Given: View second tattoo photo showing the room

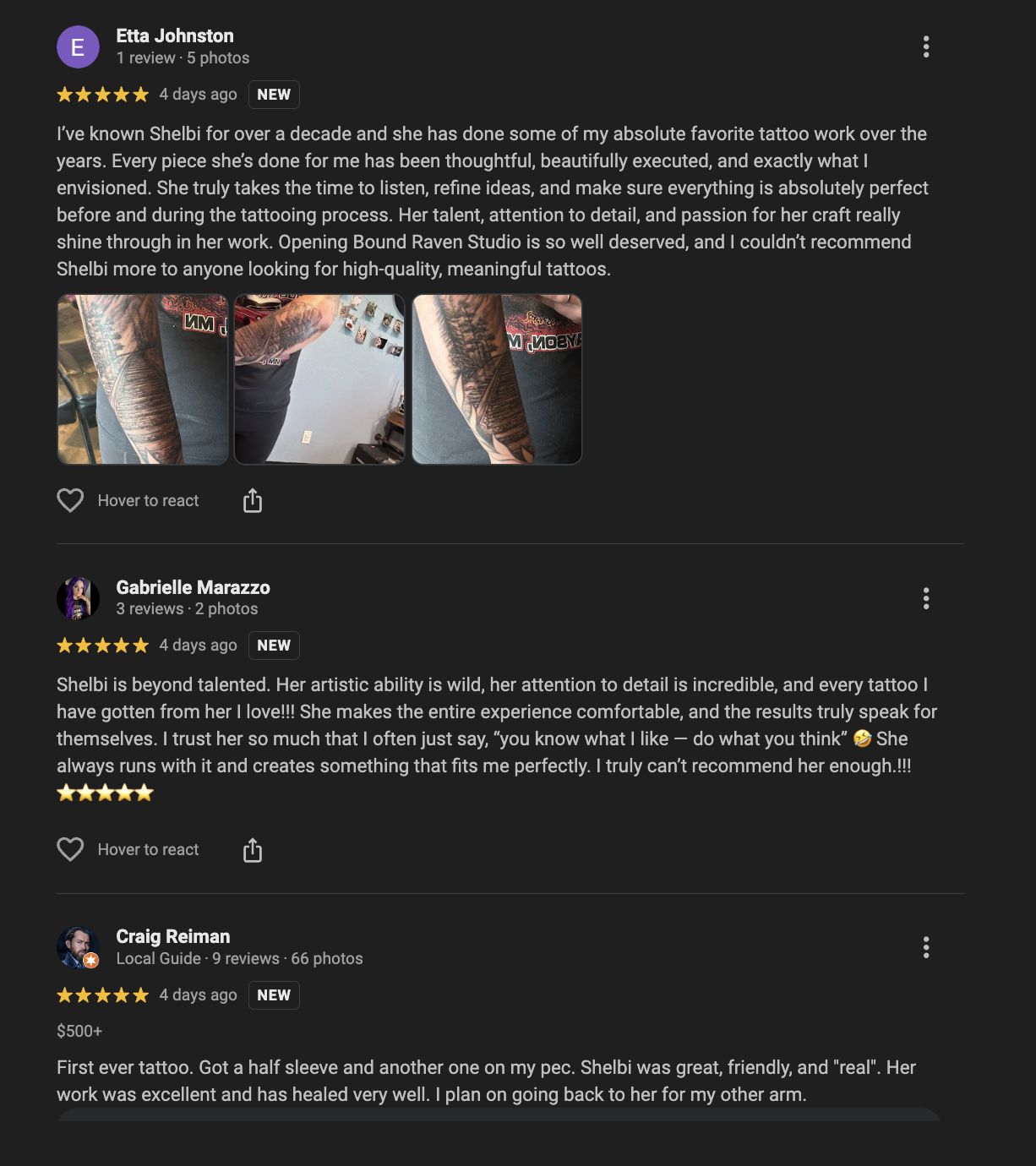Looking at the screenshot, I should pyautogui.click(x=319, y=379).
